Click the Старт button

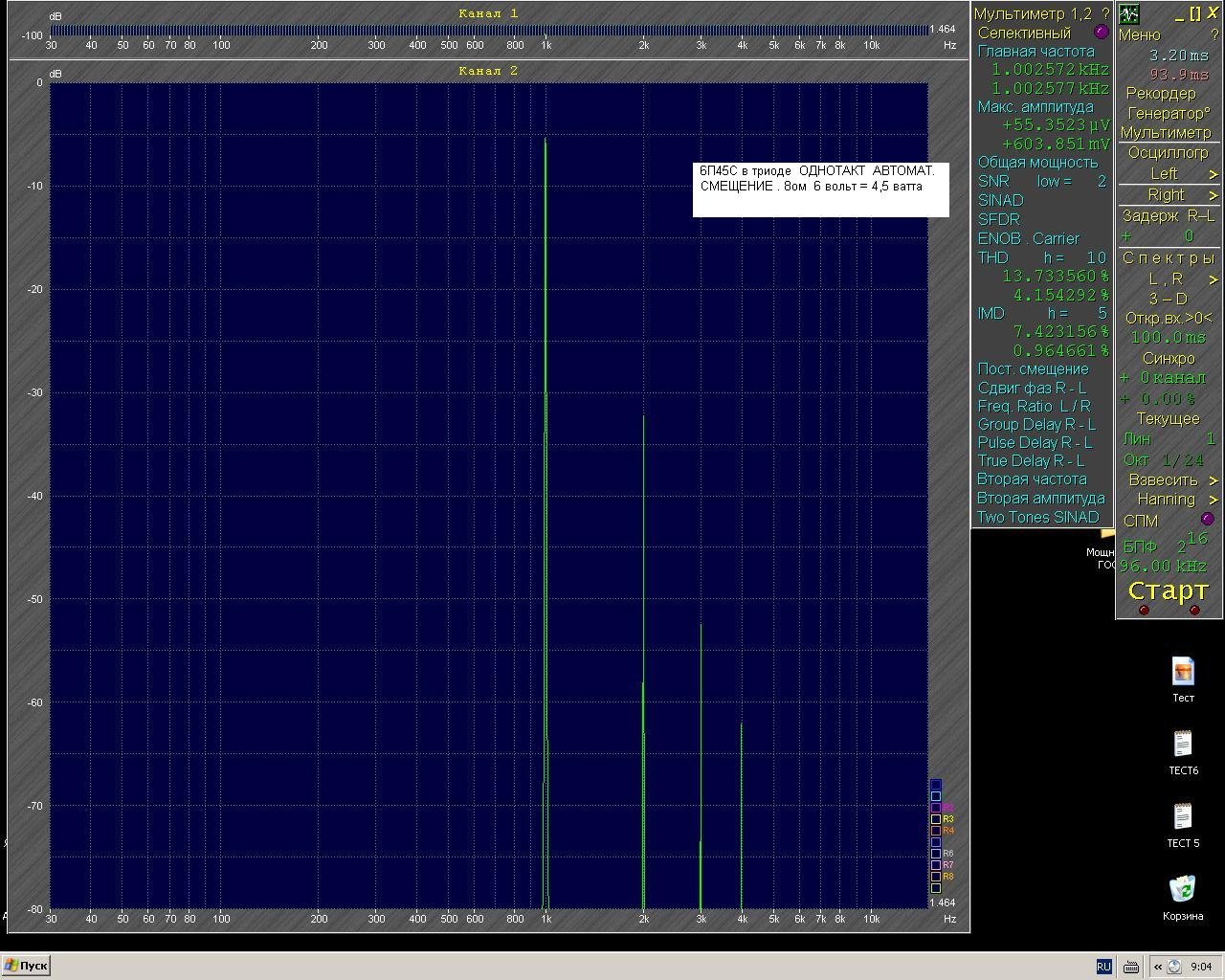[1169, 590]
